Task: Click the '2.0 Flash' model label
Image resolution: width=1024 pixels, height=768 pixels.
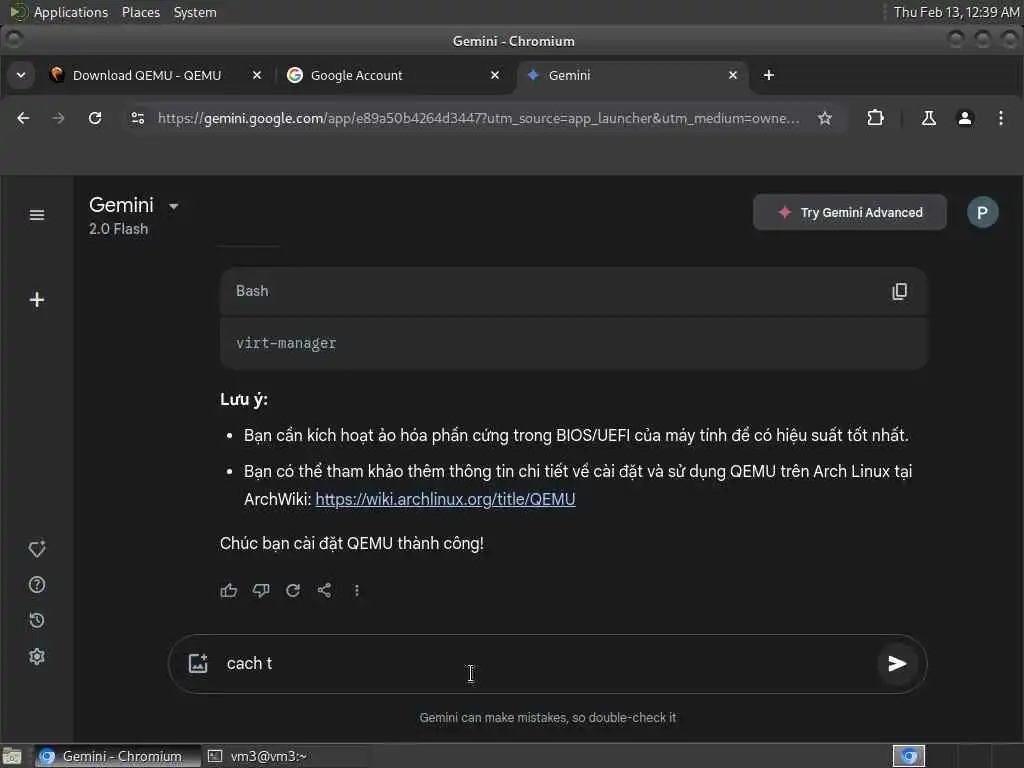Action: 118,229
